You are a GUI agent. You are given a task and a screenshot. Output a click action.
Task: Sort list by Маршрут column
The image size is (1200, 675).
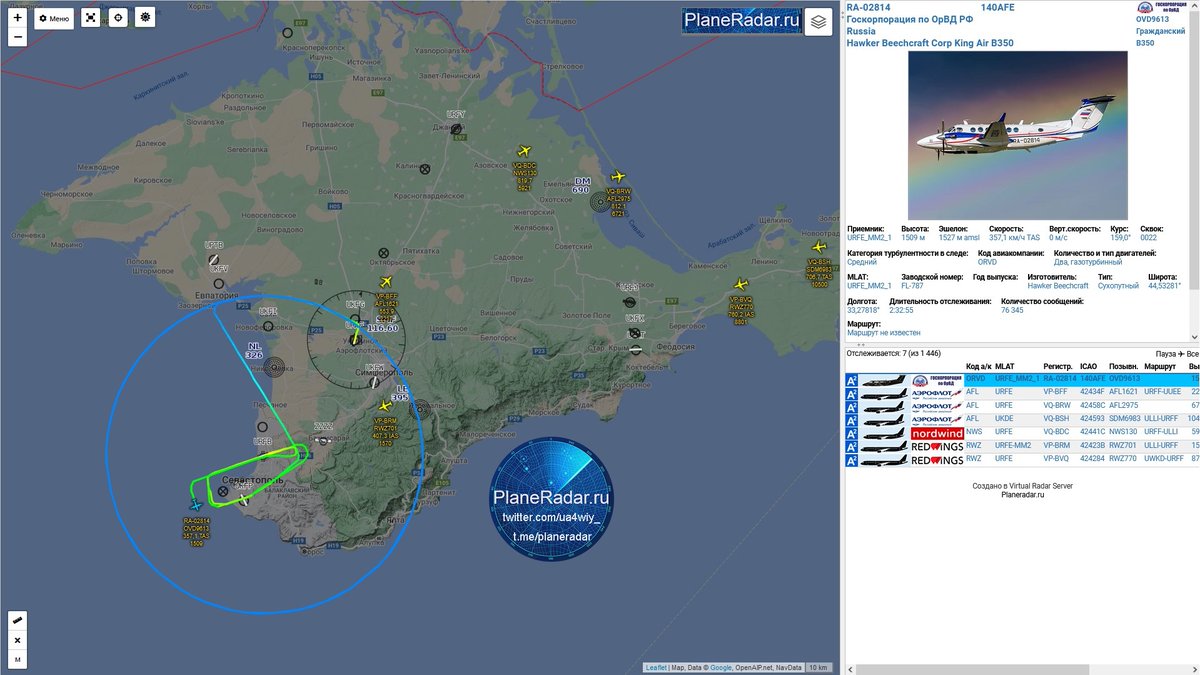point(1160,367)
